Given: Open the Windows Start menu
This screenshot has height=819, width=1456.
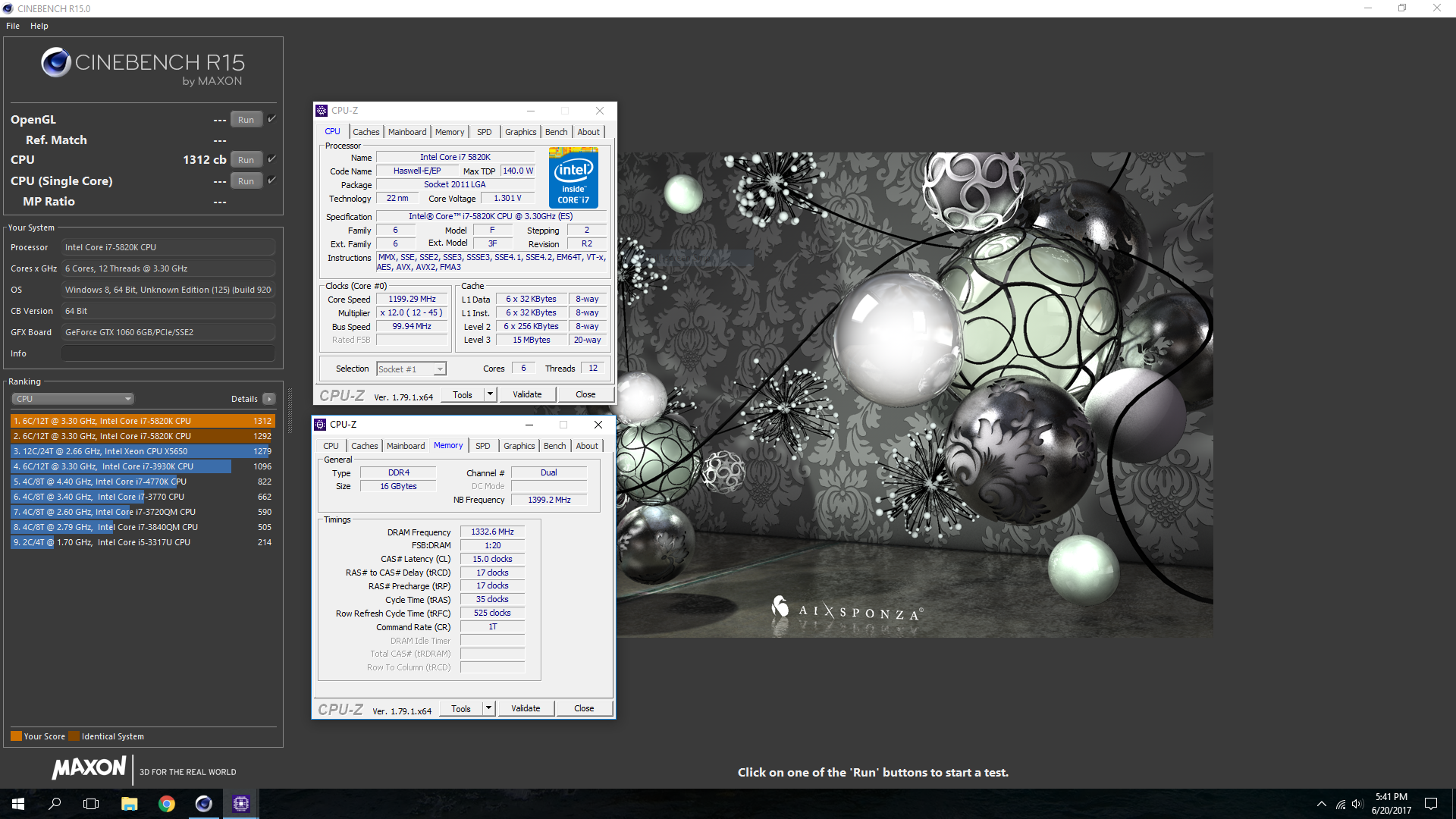Looking at the screenshot, I should pos(18,804).
